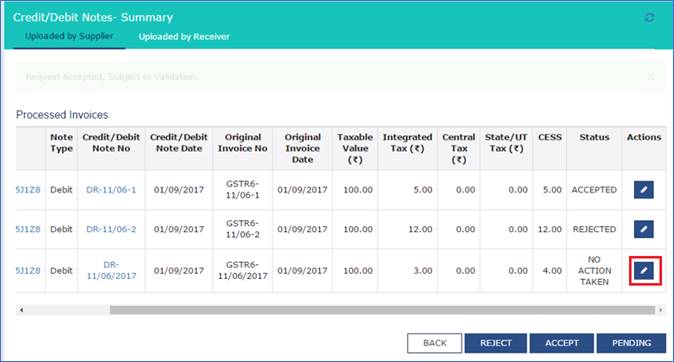The width and height of the screenshot is (674, 362).
Task: Open debit note link DR-11/06/2017
Action: pos(111,270)
